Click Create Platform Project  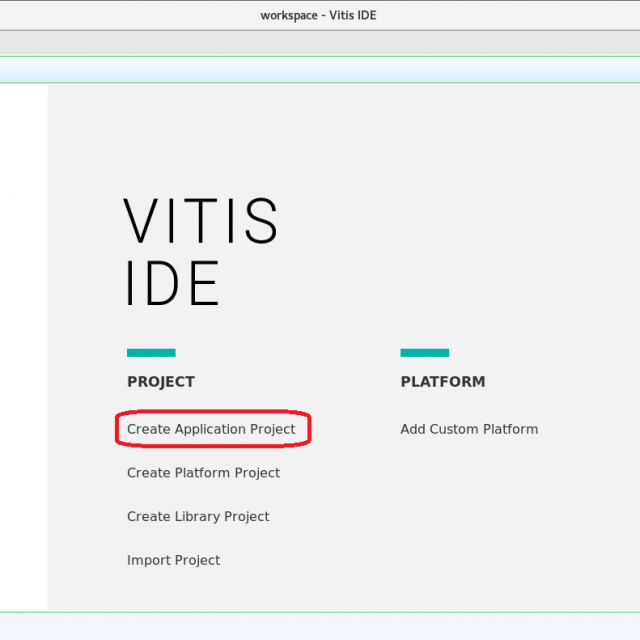coord(203,473)
